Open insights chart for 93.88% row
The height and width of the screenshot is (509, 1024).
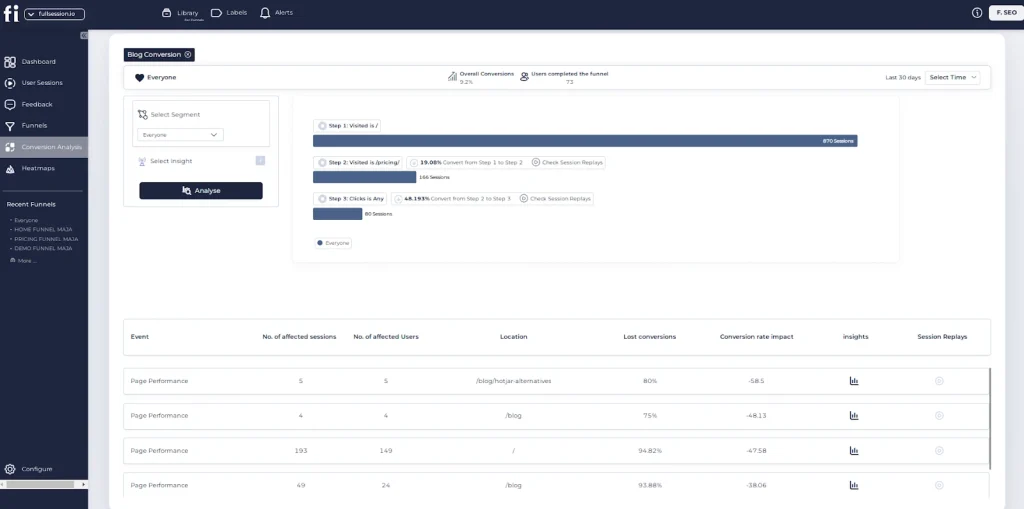854,485
